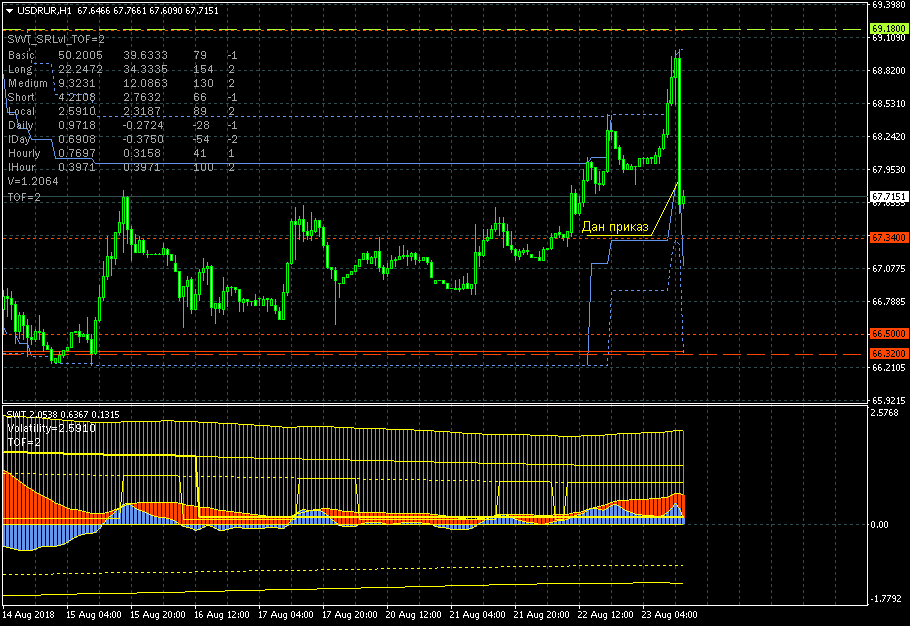The width and height of the screenshot is (910, 626).
Task: Click the triangle arrow beside USDRUR,H1
Action: click(x=9, y=9)
